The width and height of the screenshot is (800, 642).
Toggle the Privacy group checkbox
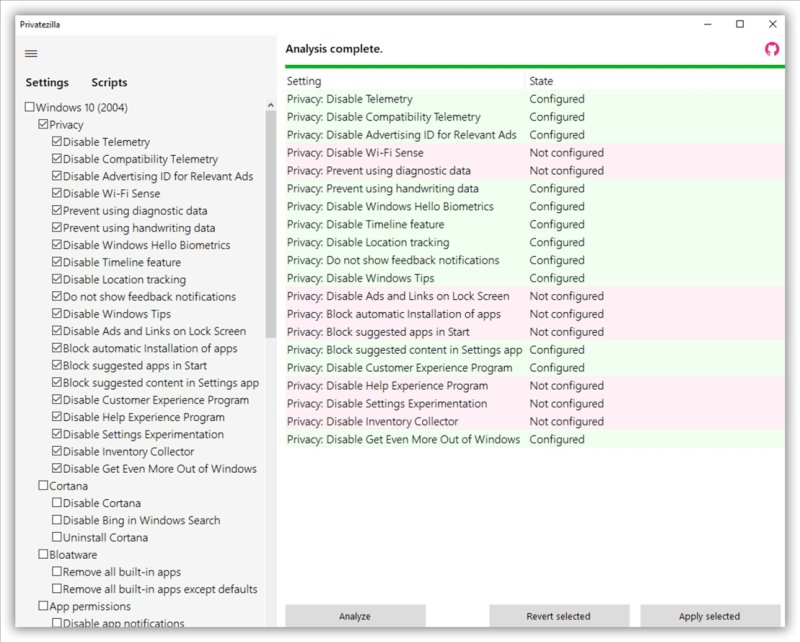pos(43,125)
